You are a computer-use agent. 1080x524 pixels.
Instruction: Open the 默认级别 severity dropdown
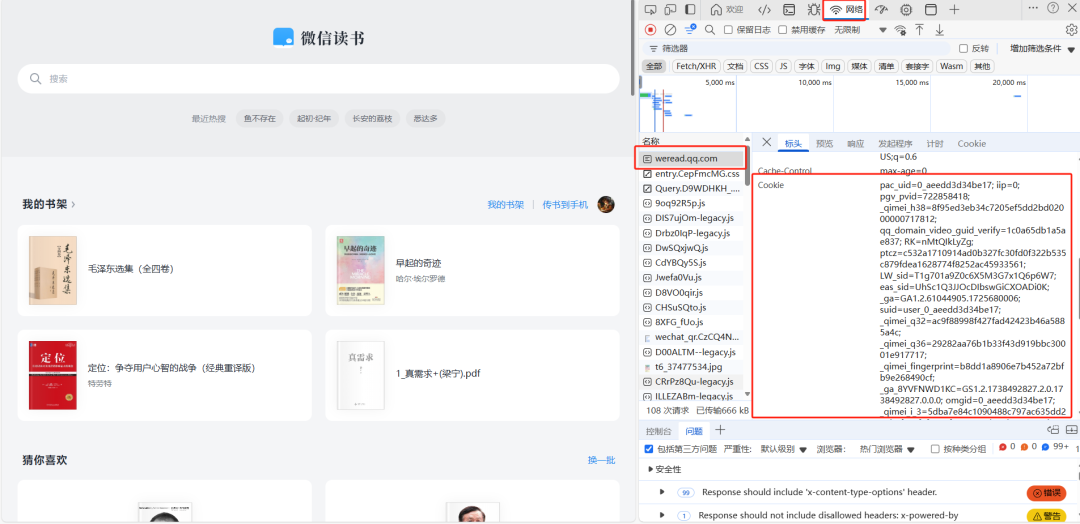click(783, 449)
